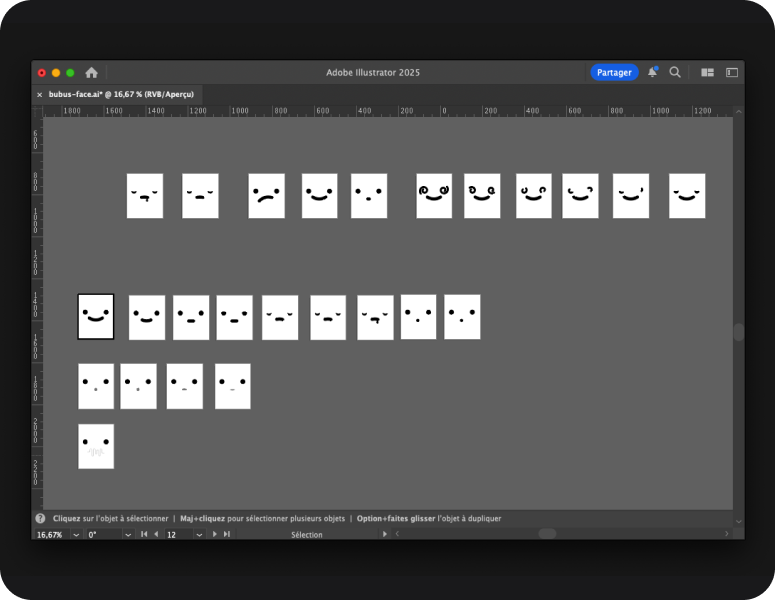Select the last artboard in the top row
The height and width of the screenshot is (600, 775).
pyautogui.click(x=687, y=196)
